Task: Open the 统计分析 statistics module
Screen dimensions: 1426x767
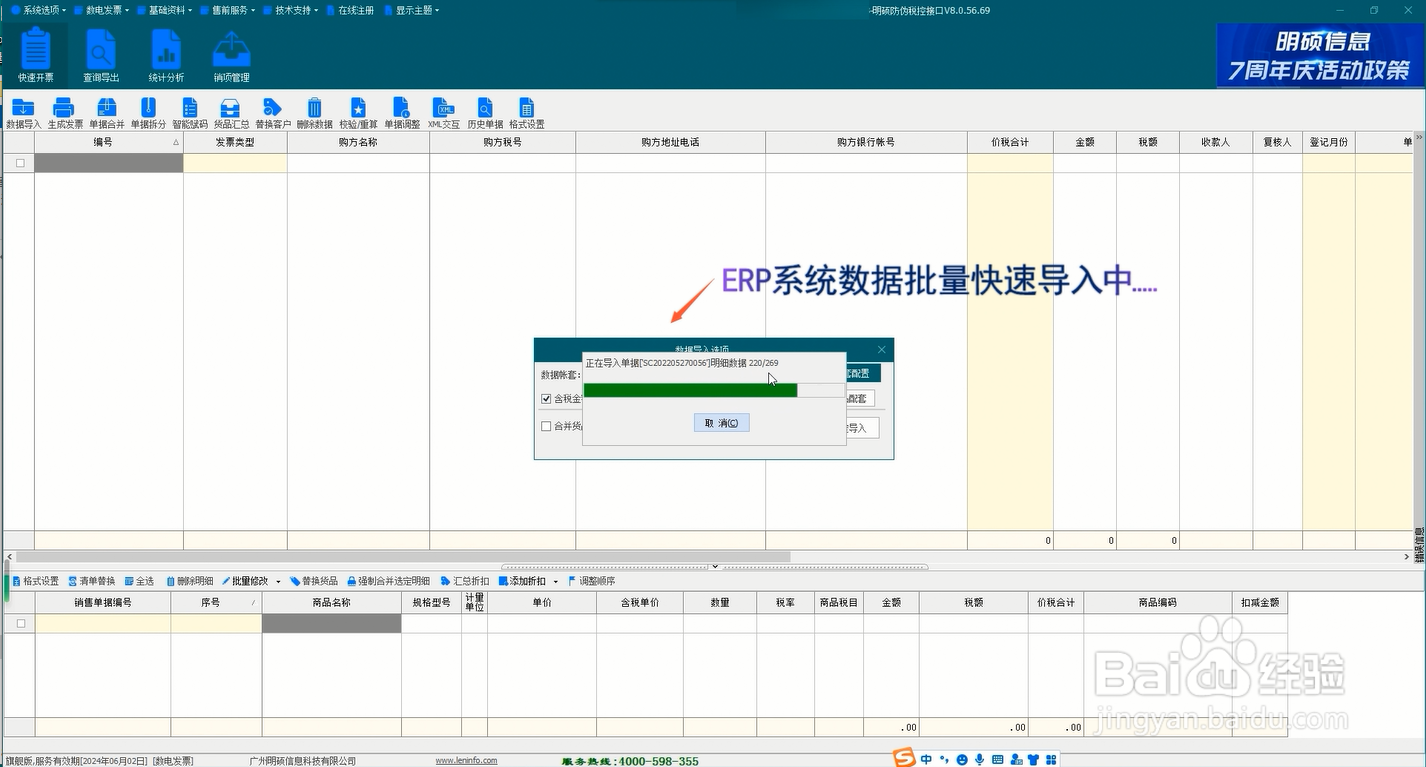Action: coord(166,55)
